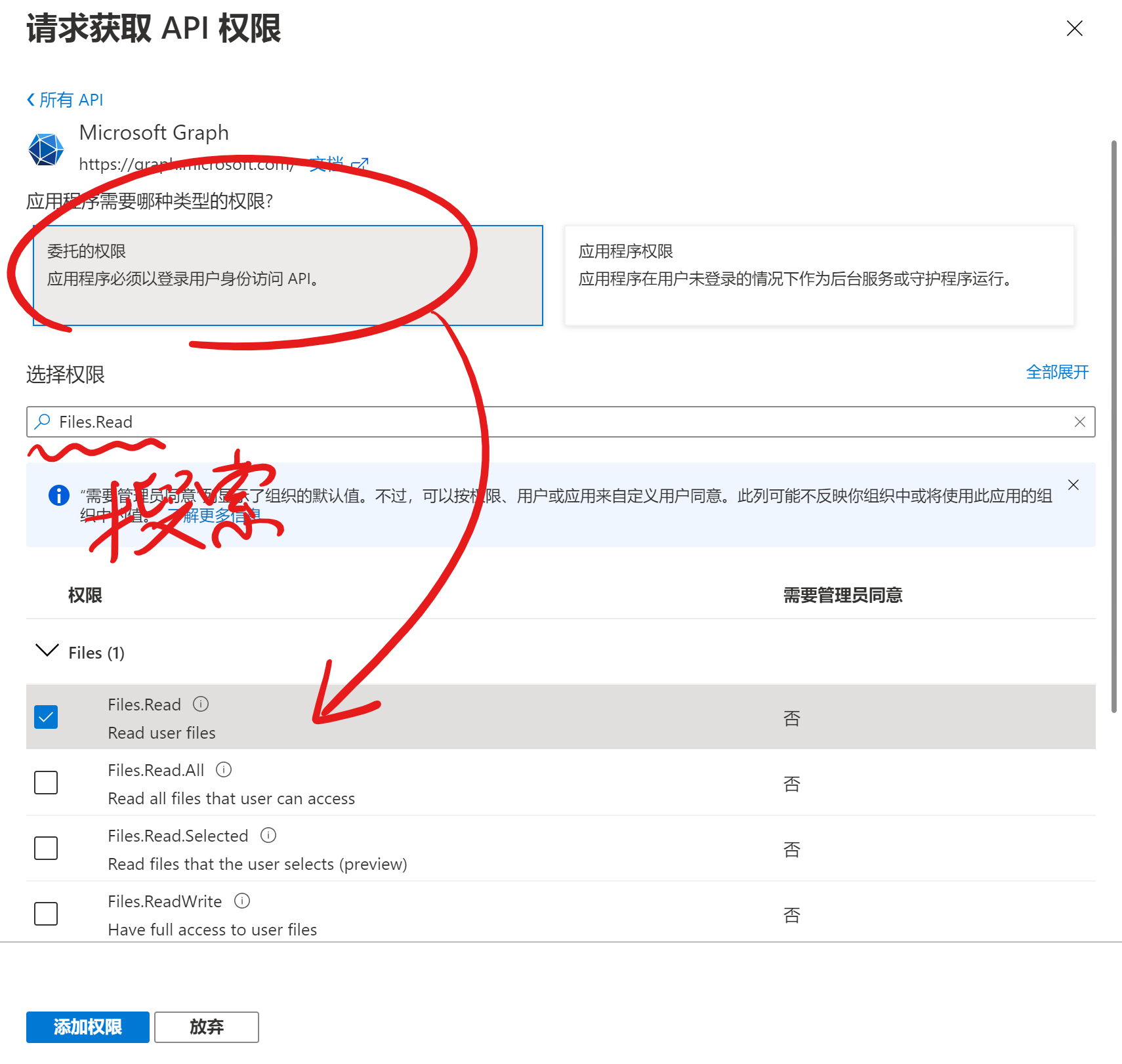
Task: Click the Microsoft Graph logo icon
Action: tap(46, 149)
